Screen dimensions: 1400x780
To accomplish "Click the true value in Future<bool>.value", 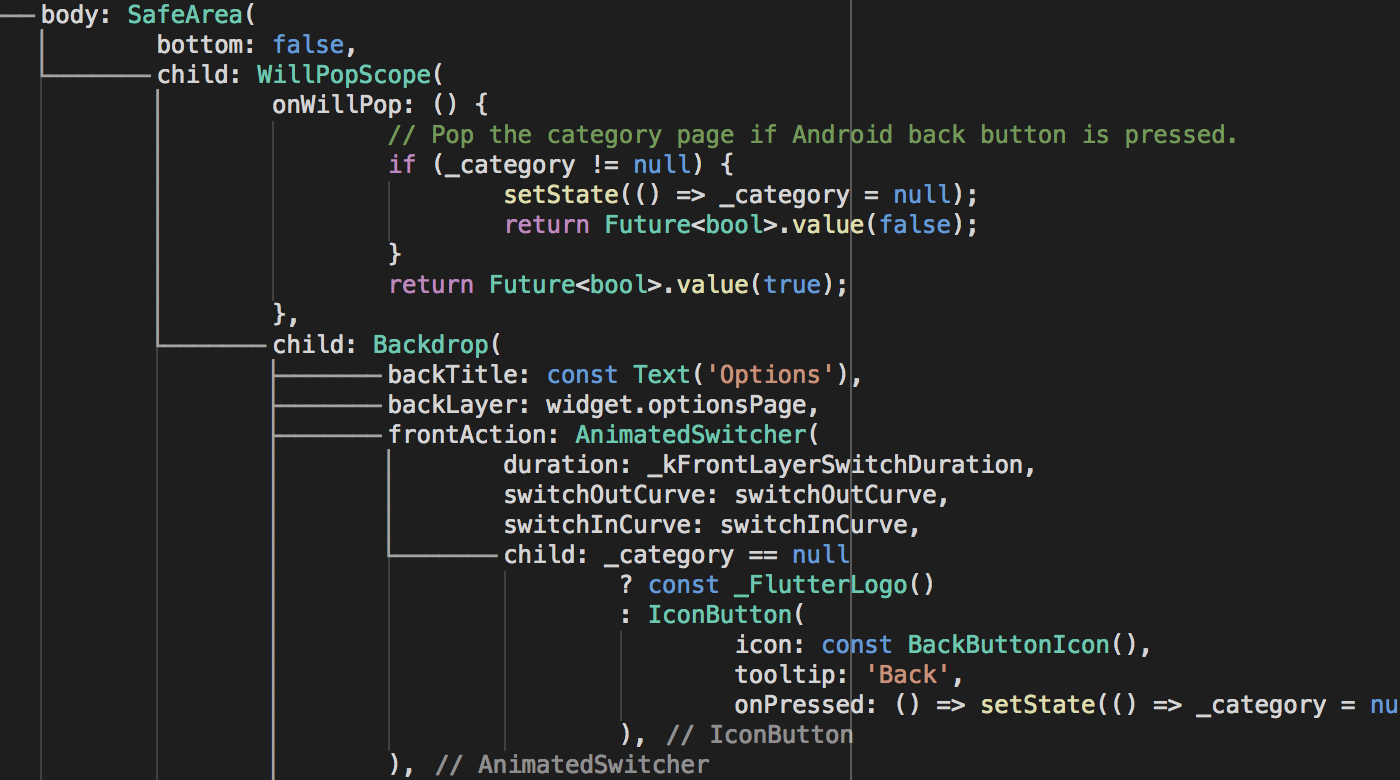I will (x=791, y=285).
